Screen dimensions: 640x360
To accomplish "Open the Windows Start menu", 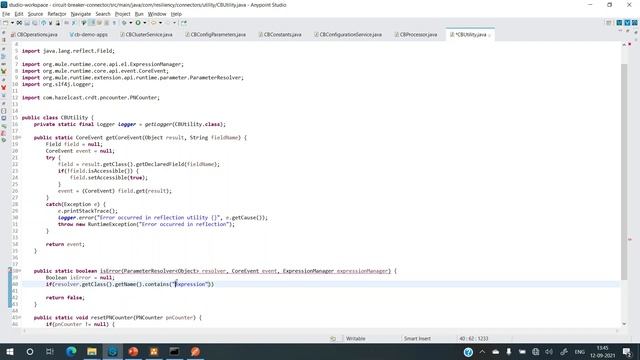I will 10,351.
